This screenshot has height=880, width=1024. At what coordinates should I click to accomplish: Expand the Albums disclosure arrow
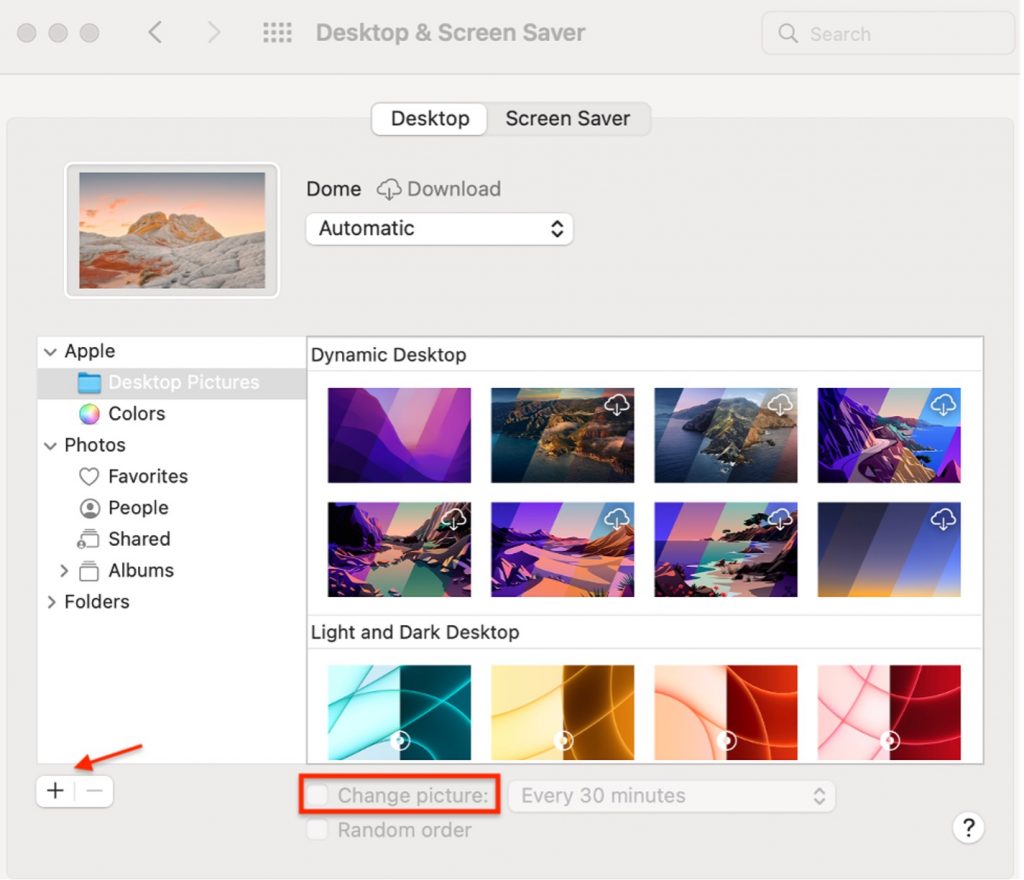click(64, 571)
